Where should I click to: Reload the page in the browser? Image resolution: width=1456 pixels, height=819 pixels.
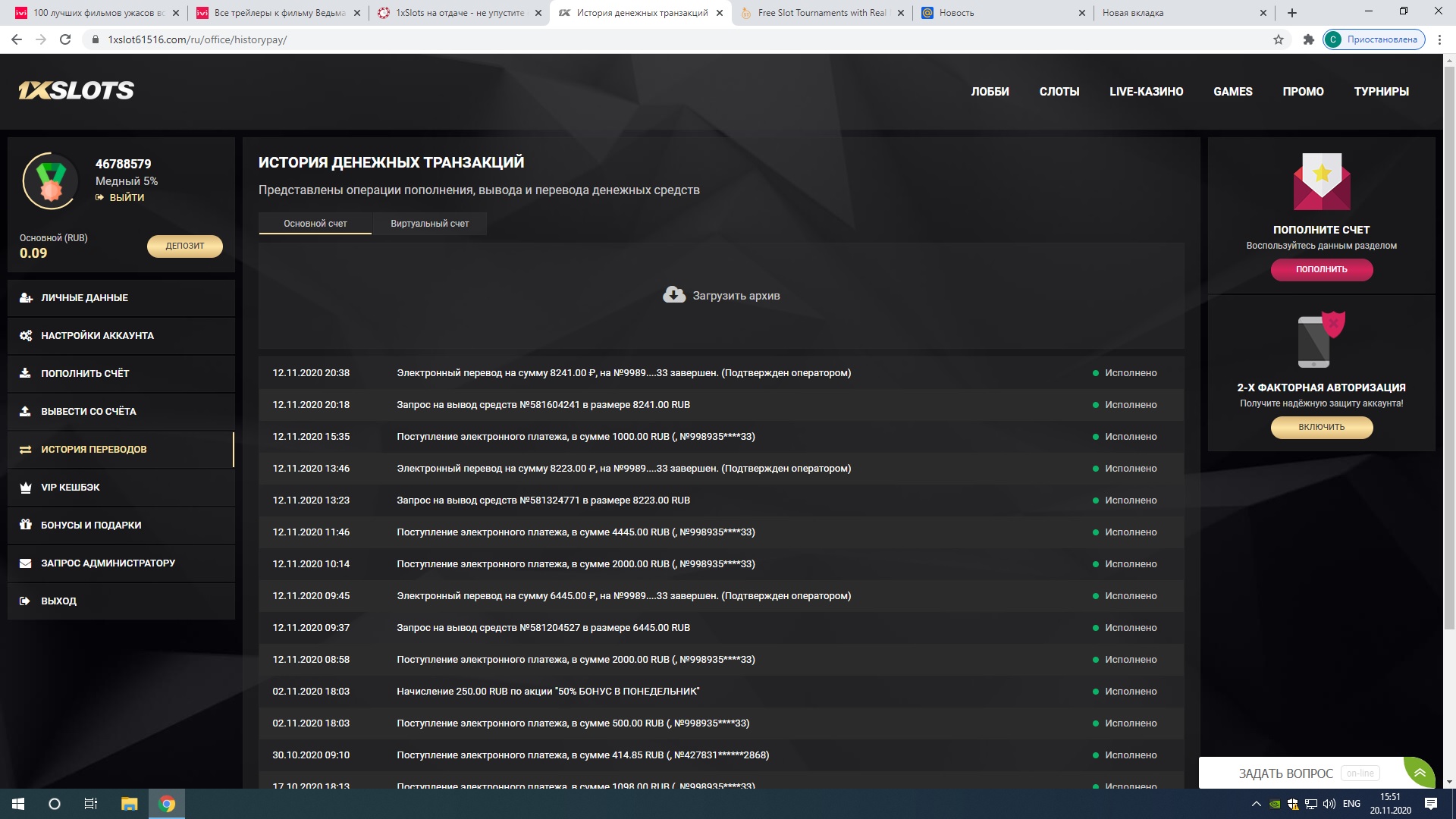(x=65, y=39)
